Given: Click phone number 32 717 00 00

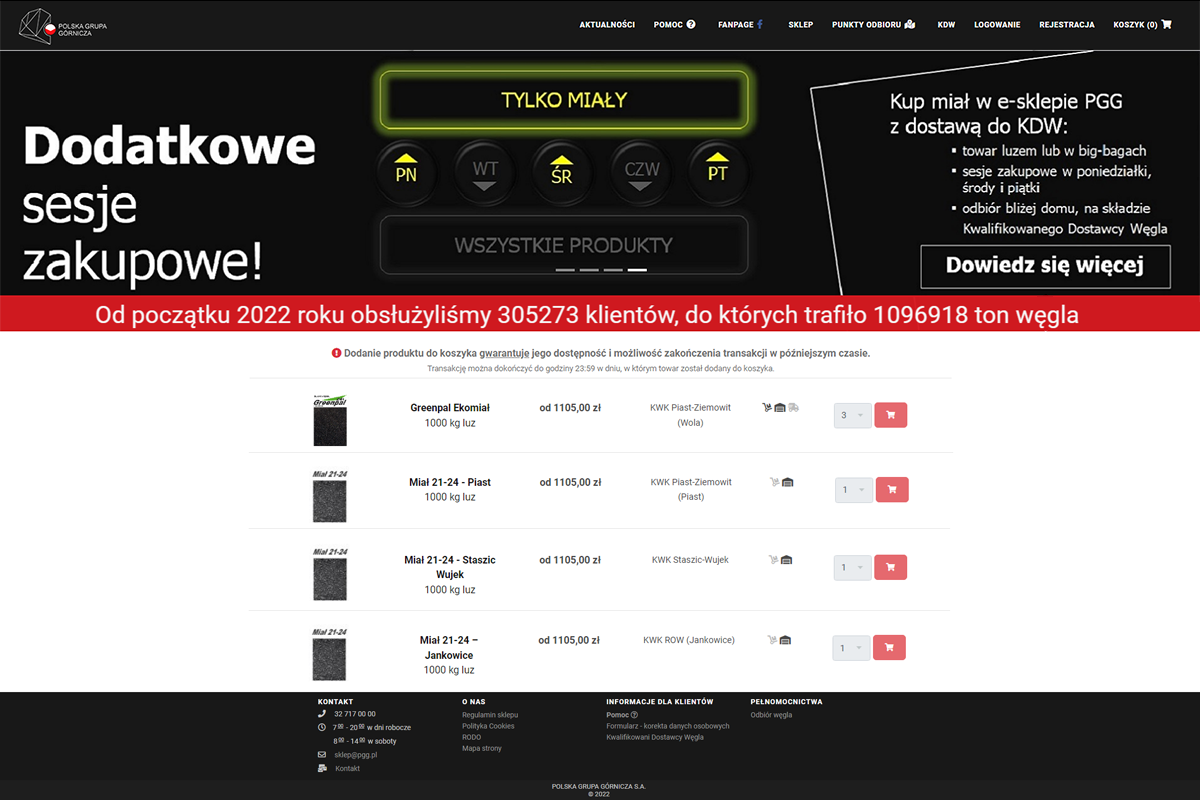Looking at the screenshot, I should pyautogui.click(x=355, y=714).
